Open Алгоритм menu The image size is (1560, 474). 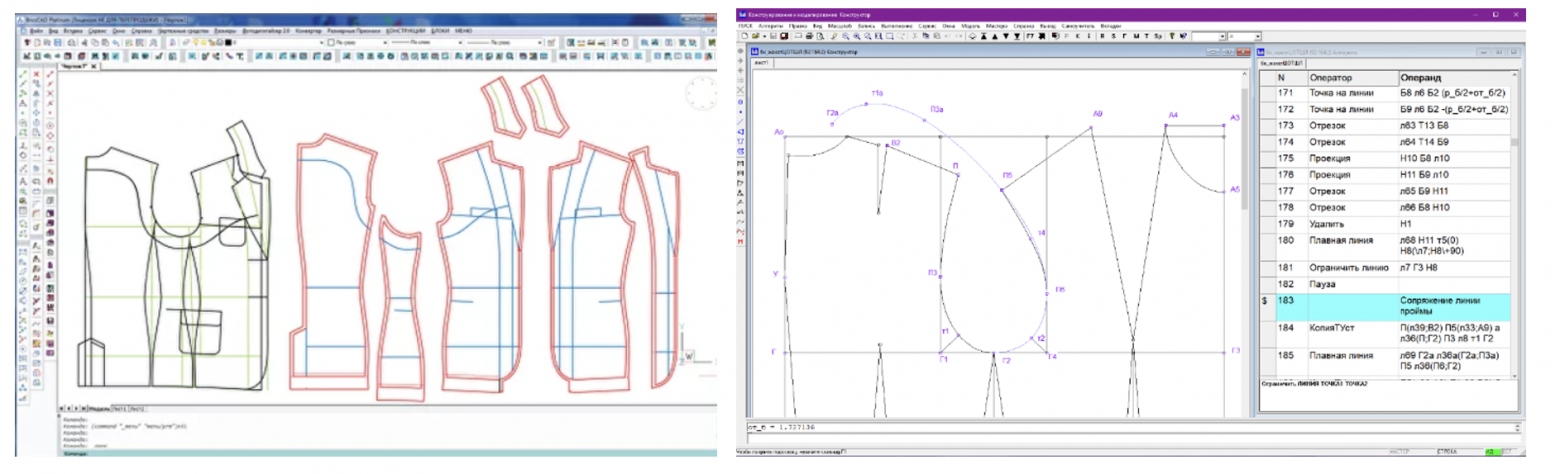770,26
